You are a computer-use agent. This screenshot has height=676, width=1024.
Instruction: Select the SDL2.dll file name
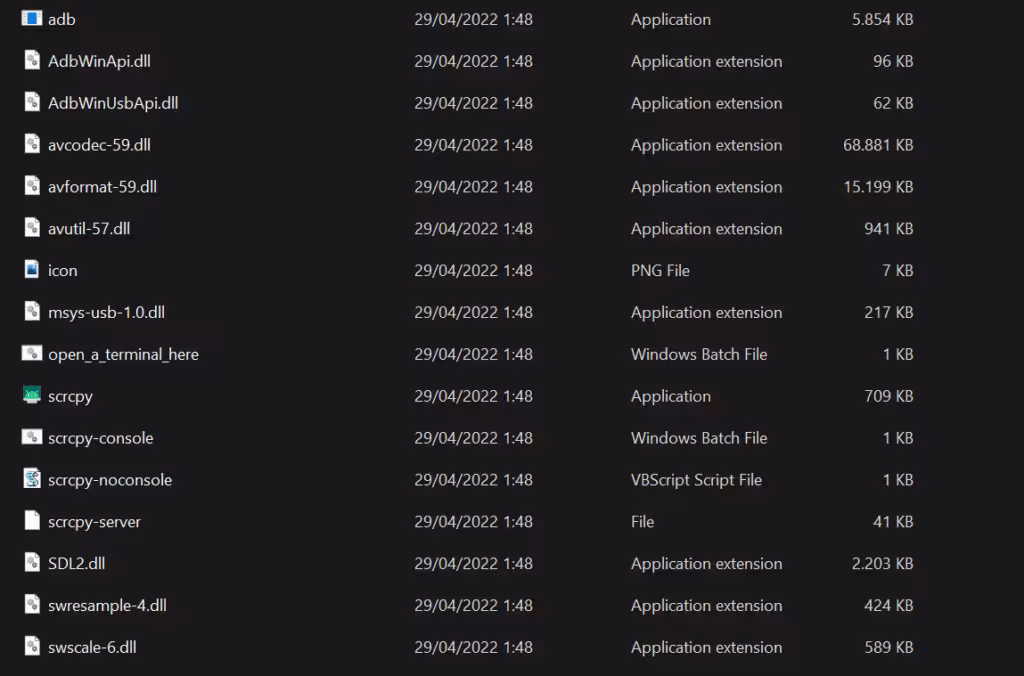pos(76,563)
